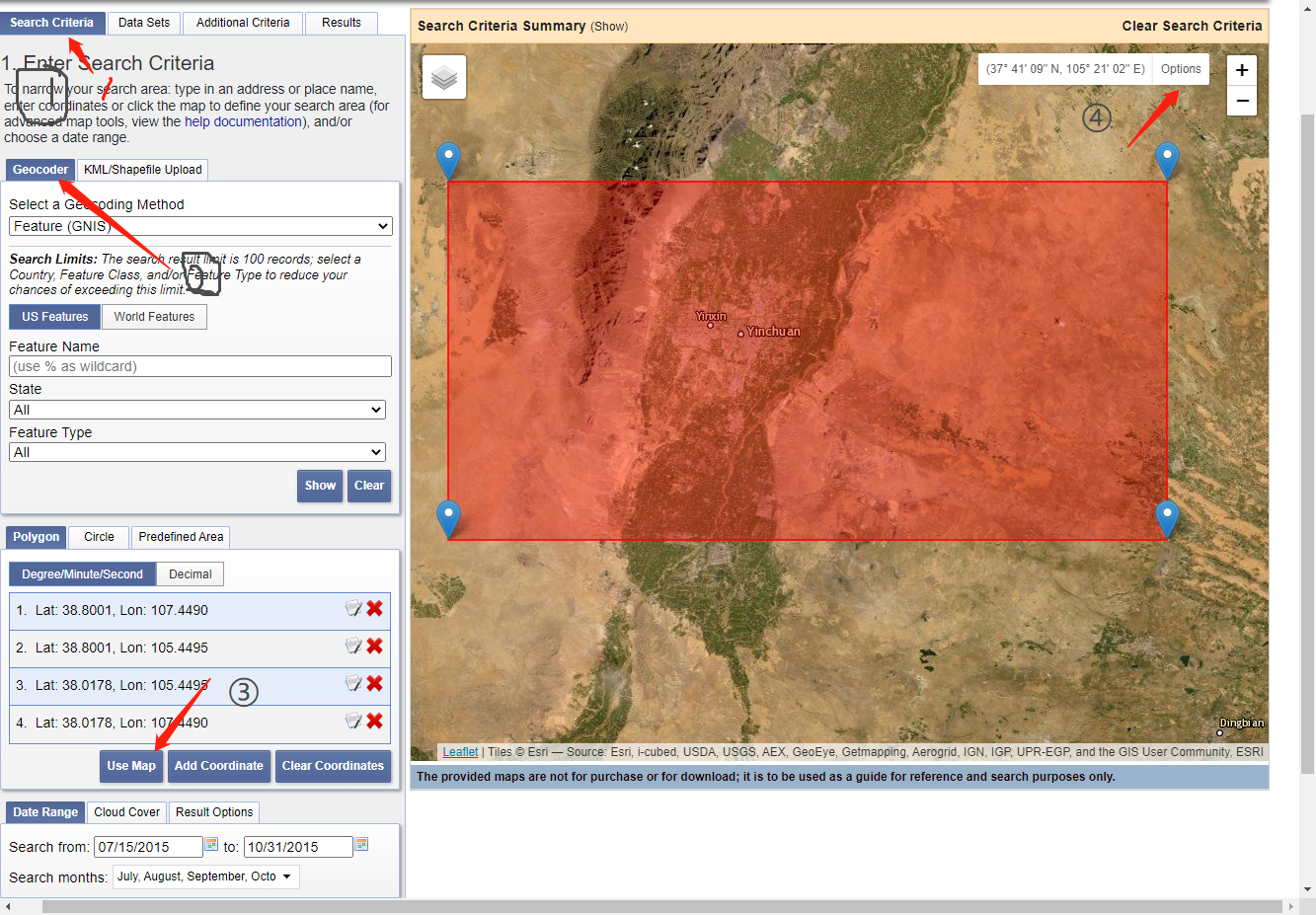Screen dimensions: 1316x915
Task: Remove coordinate 2 with the red X icon
Action: click(x=374, y=646)
